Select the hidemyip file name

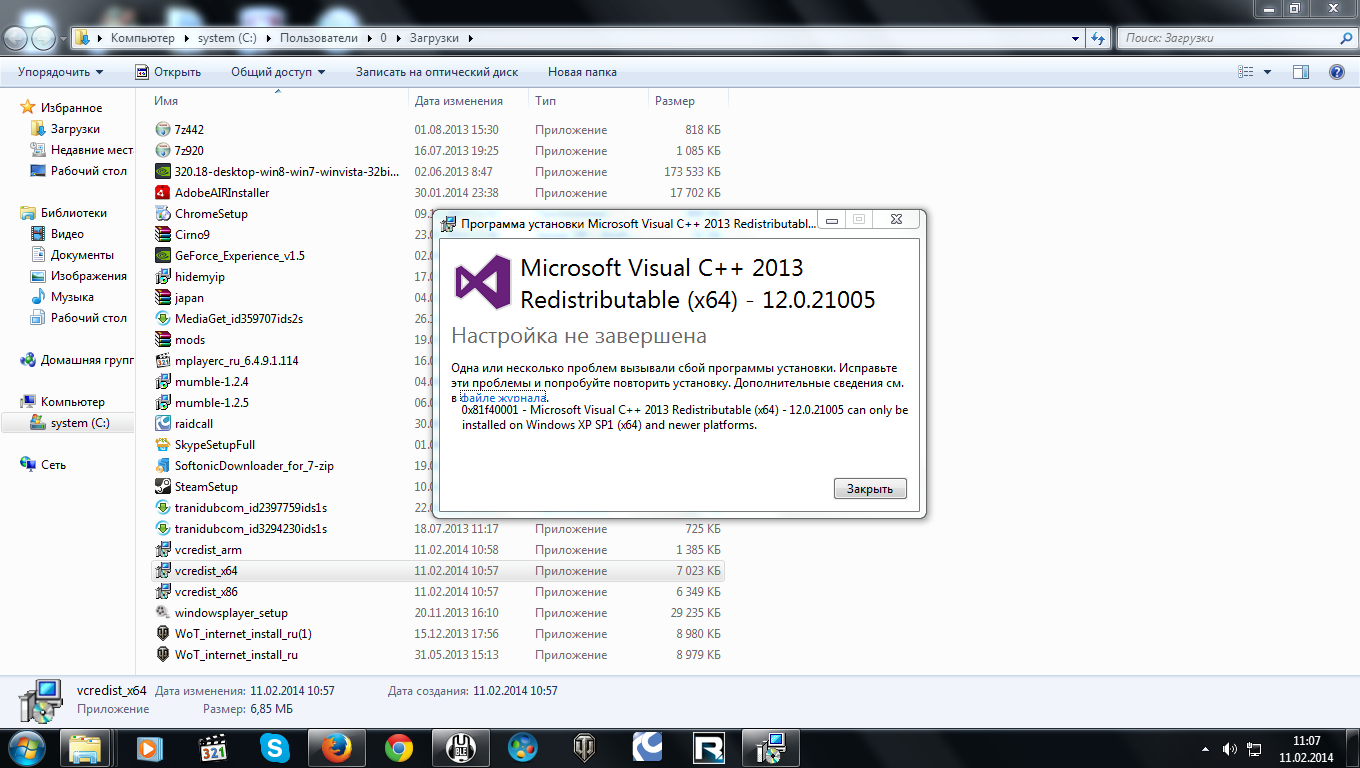pos(200,276)
